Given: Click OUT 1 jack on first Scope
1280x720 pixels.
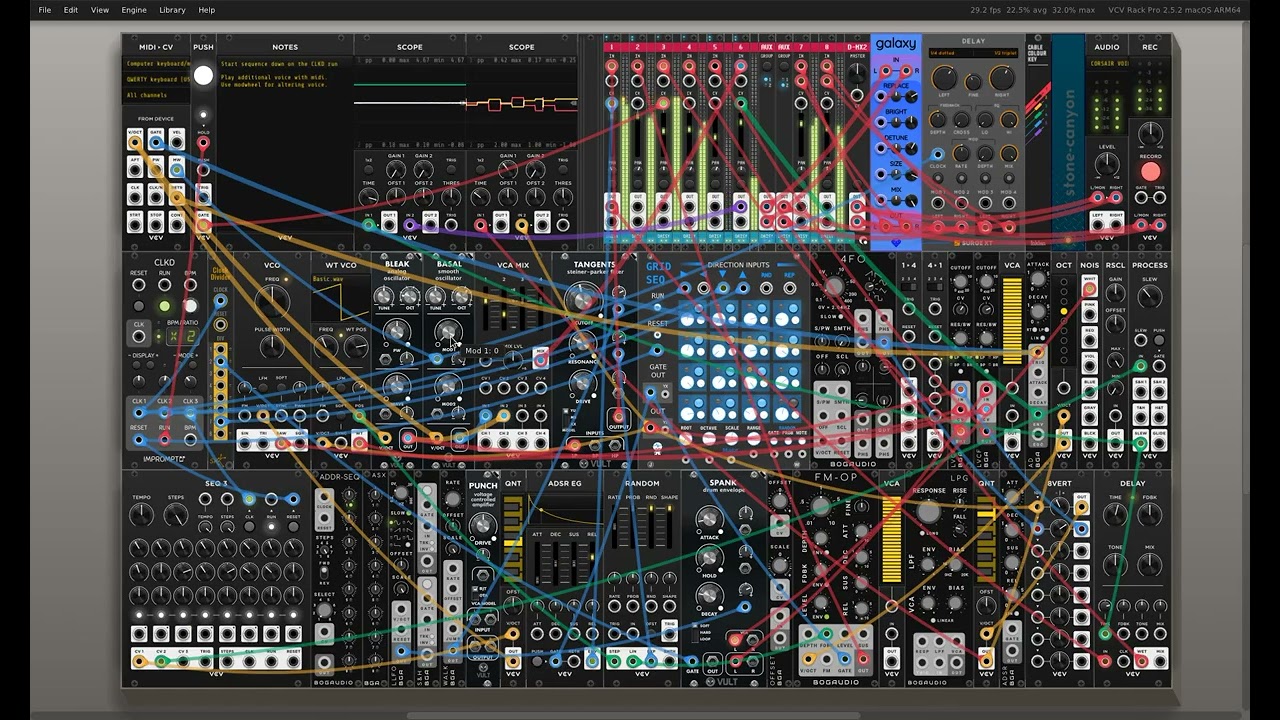Looking at the screenshot, I should pos(389,224).
